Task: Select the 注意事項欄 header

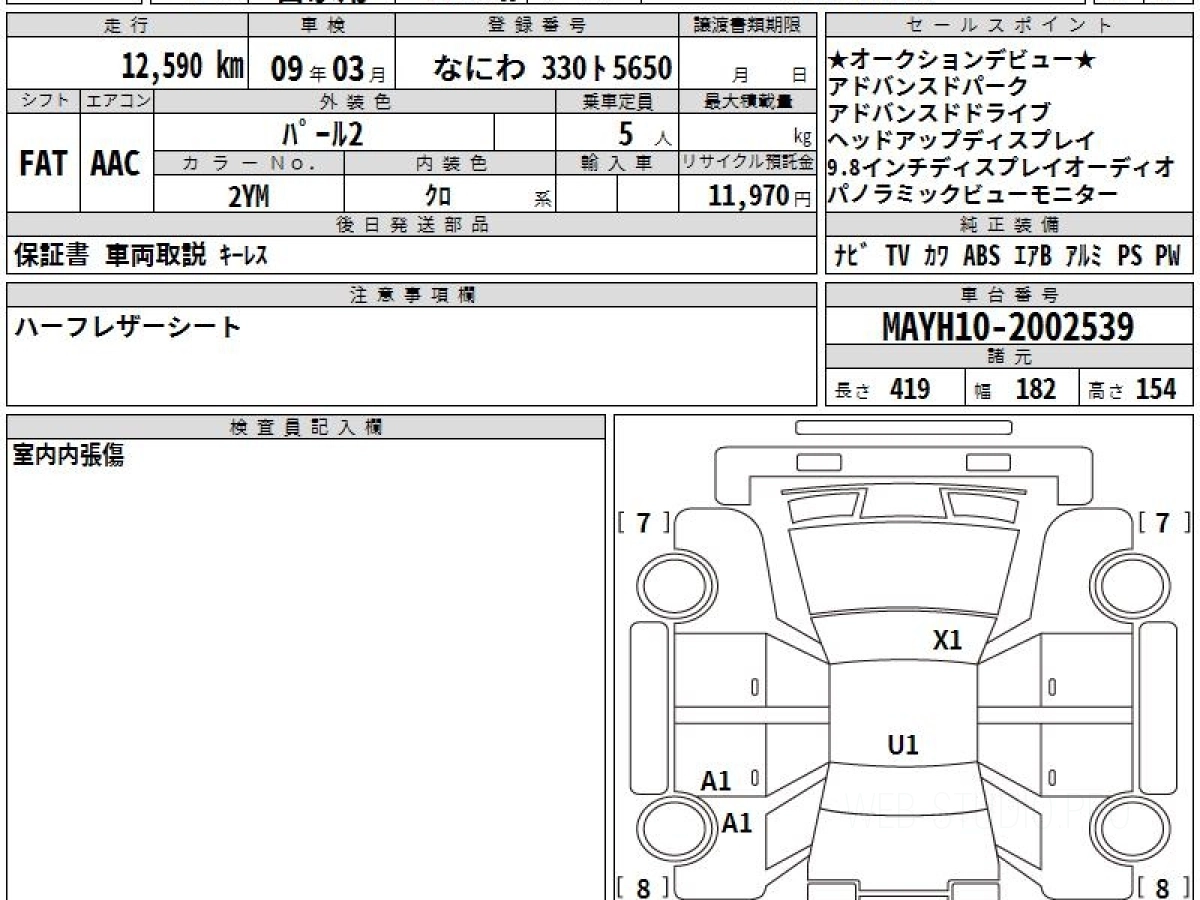Action: pyautogui.click(x=412, y=295)
